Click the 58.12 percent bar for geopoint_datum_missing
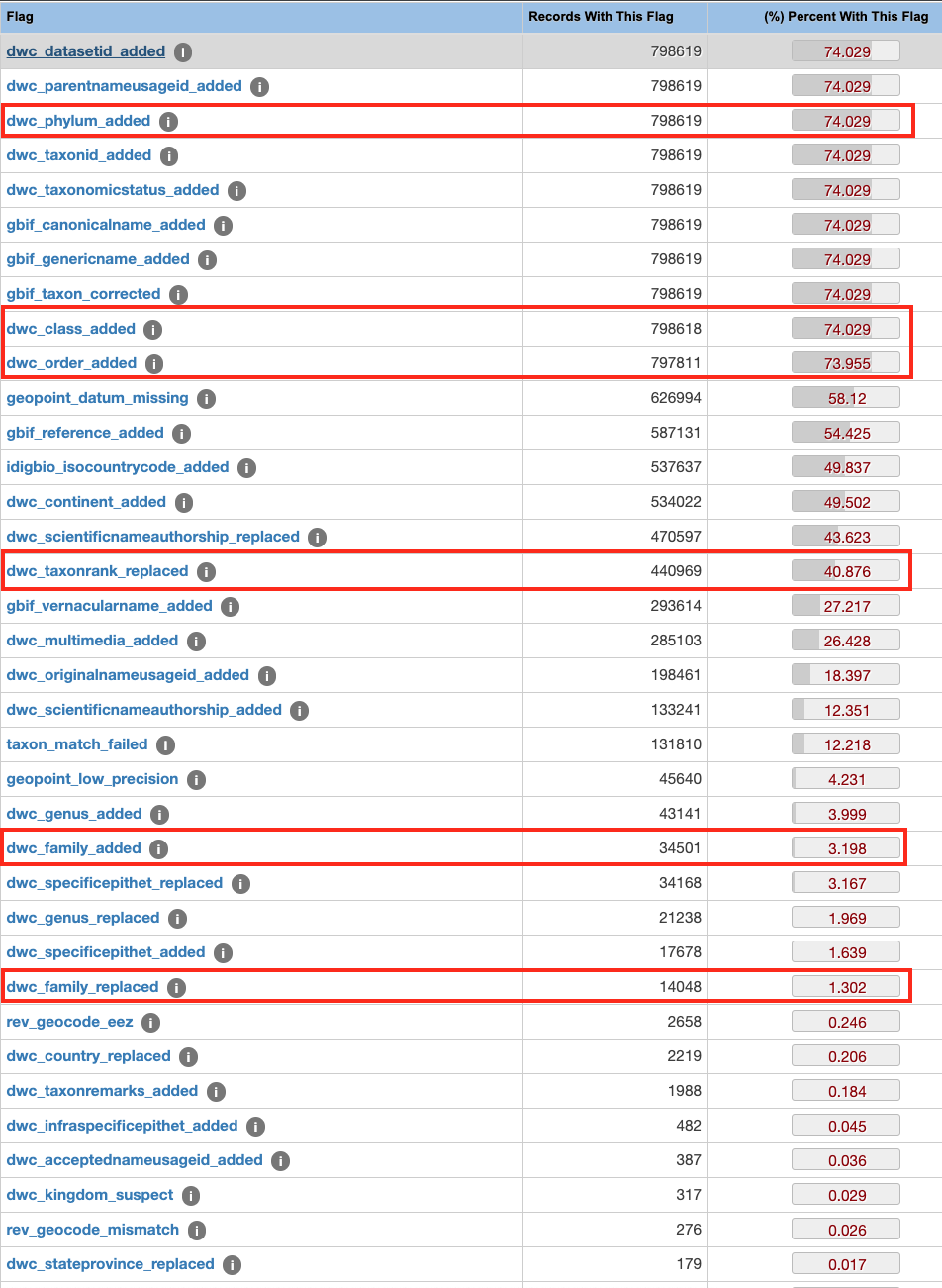The height and width of the screenshot is (1288, 942). pos(844,398)
